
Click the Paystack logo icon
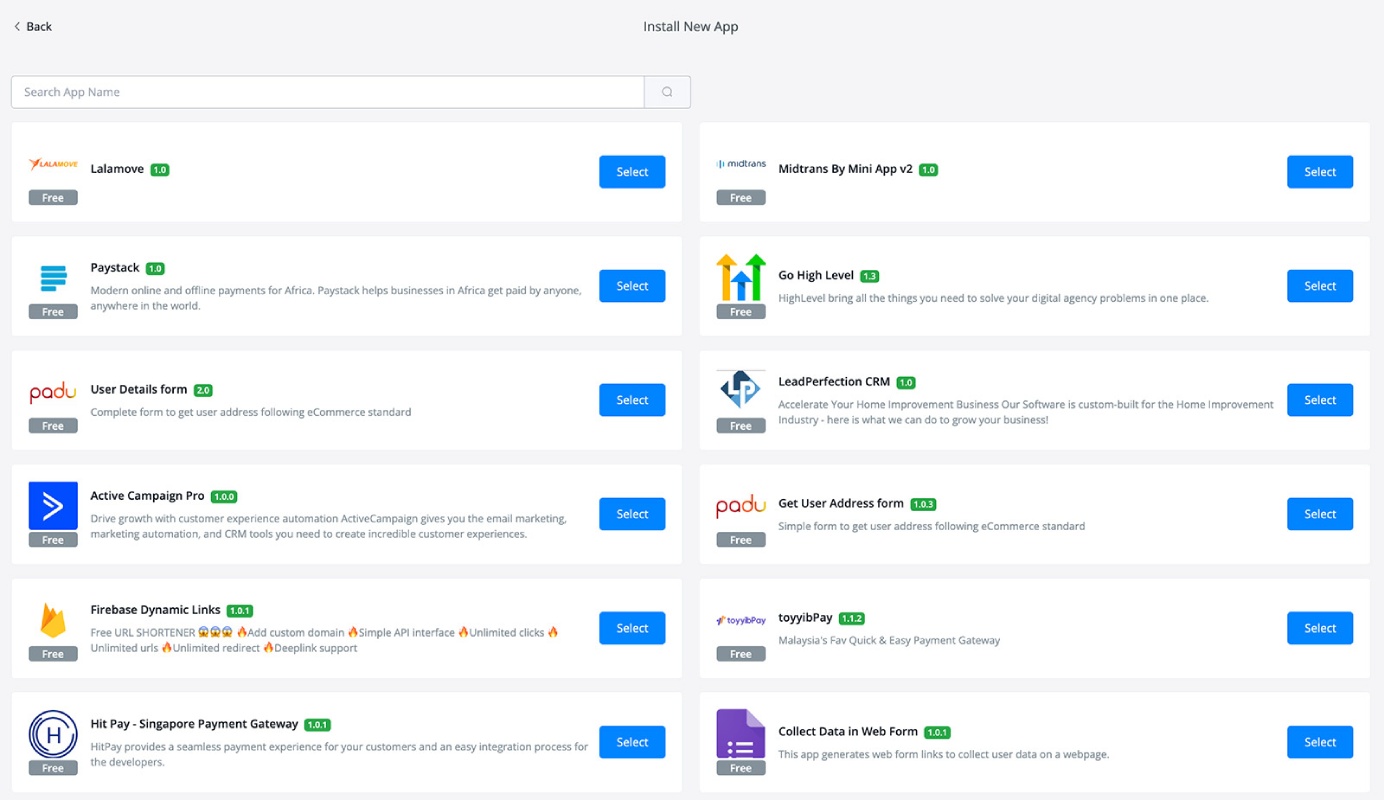(53, 278)
